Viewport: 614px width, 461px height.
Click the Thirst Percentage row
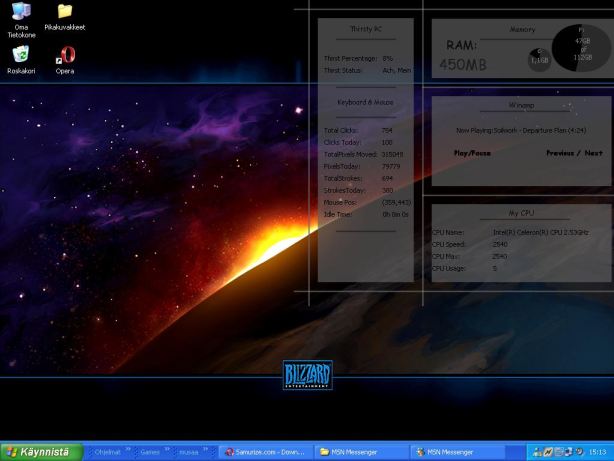click(358, 58)
